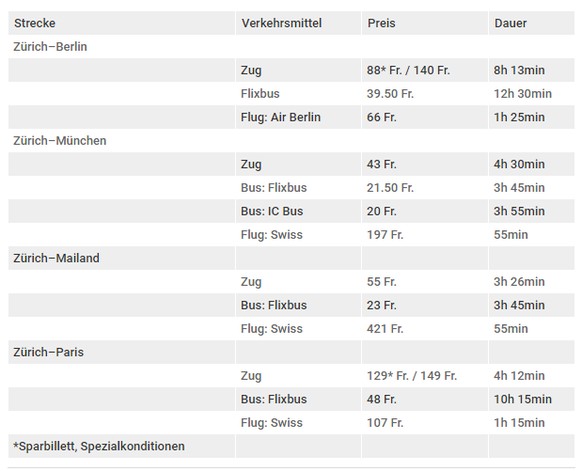
Task: Click the 10h 15min duration cell
Action: [x=523, y=399]
